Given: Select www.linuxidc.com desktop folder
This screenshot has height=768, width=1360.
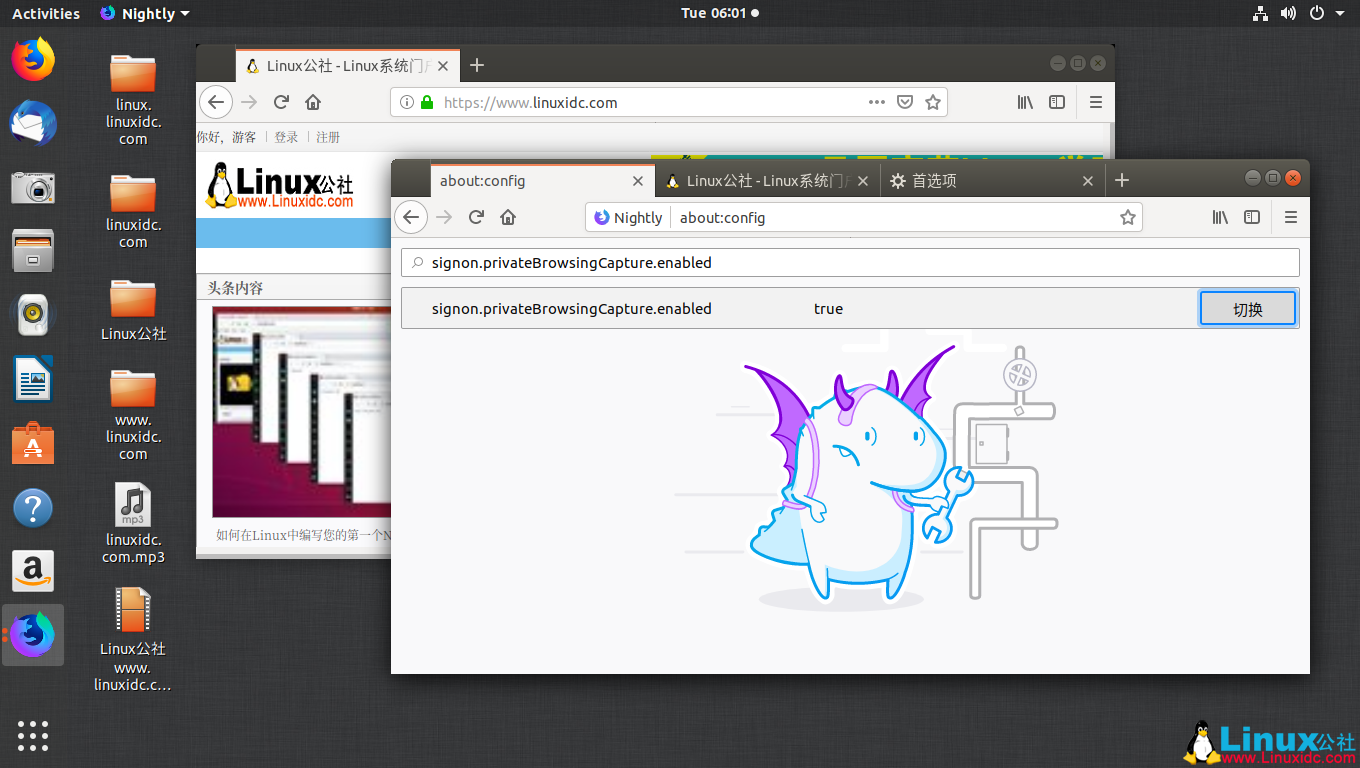Looking at the screenshot, I should [133, 415].
